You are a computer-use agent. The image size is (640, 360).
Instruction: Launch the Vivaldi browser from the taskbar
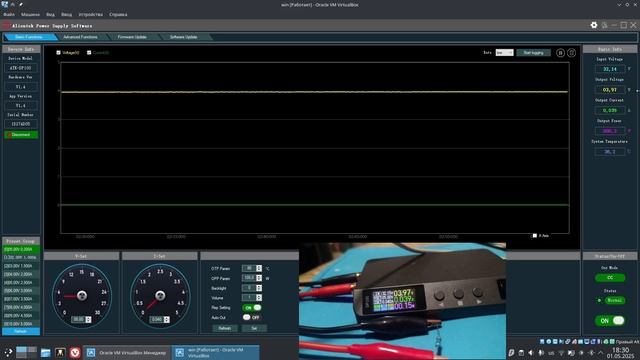point(75,352)
